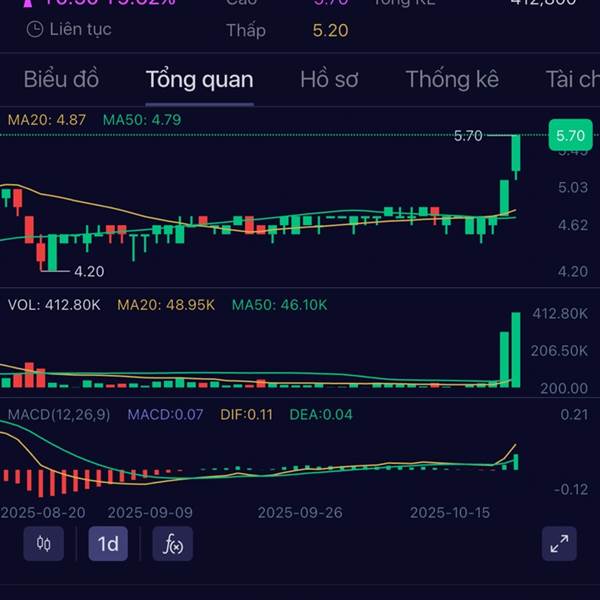Click the 2025-08-20 date label
The width and height of the screenshot is (600, 600).
pos(43,513)
